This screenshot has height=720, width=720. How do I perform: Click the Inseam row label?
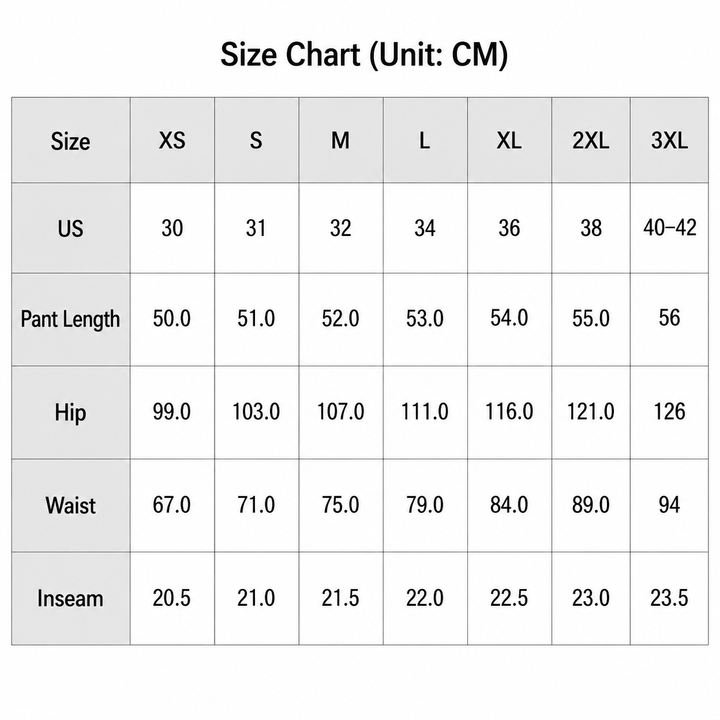point(71,598)
